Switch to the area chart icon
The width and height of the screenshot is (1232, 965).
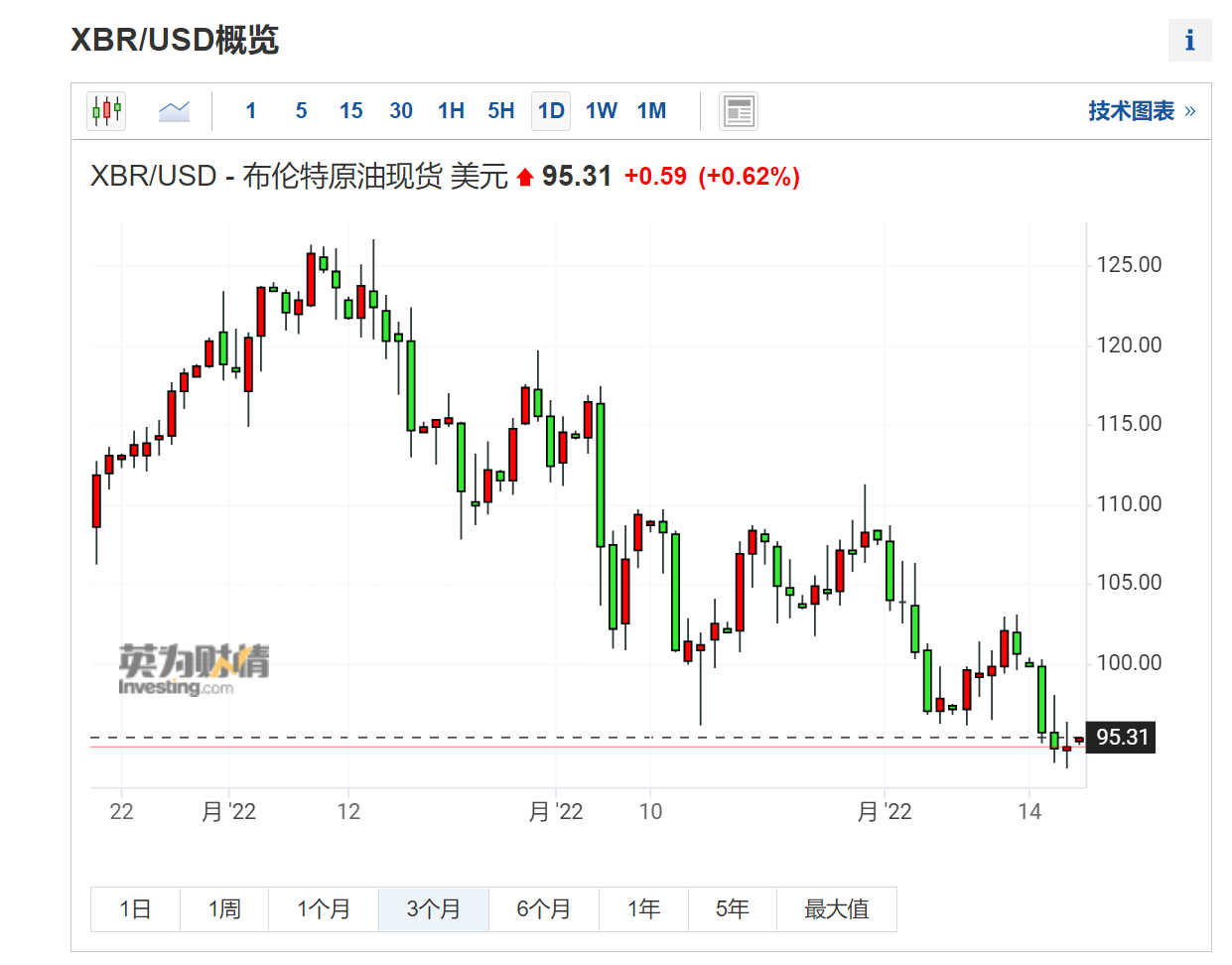pos(174,111)
